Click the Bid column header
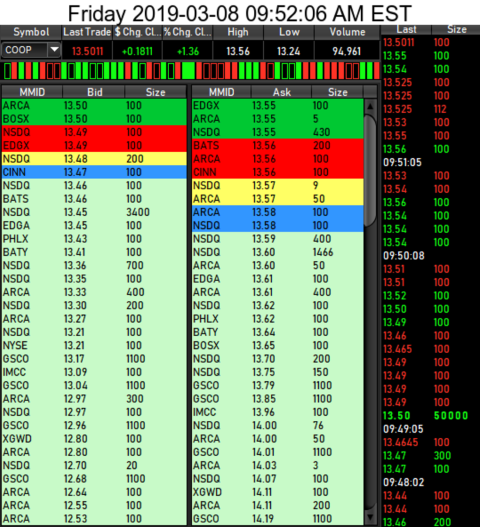The height and width of the screenshot is (527, 480). pos(94,92)
